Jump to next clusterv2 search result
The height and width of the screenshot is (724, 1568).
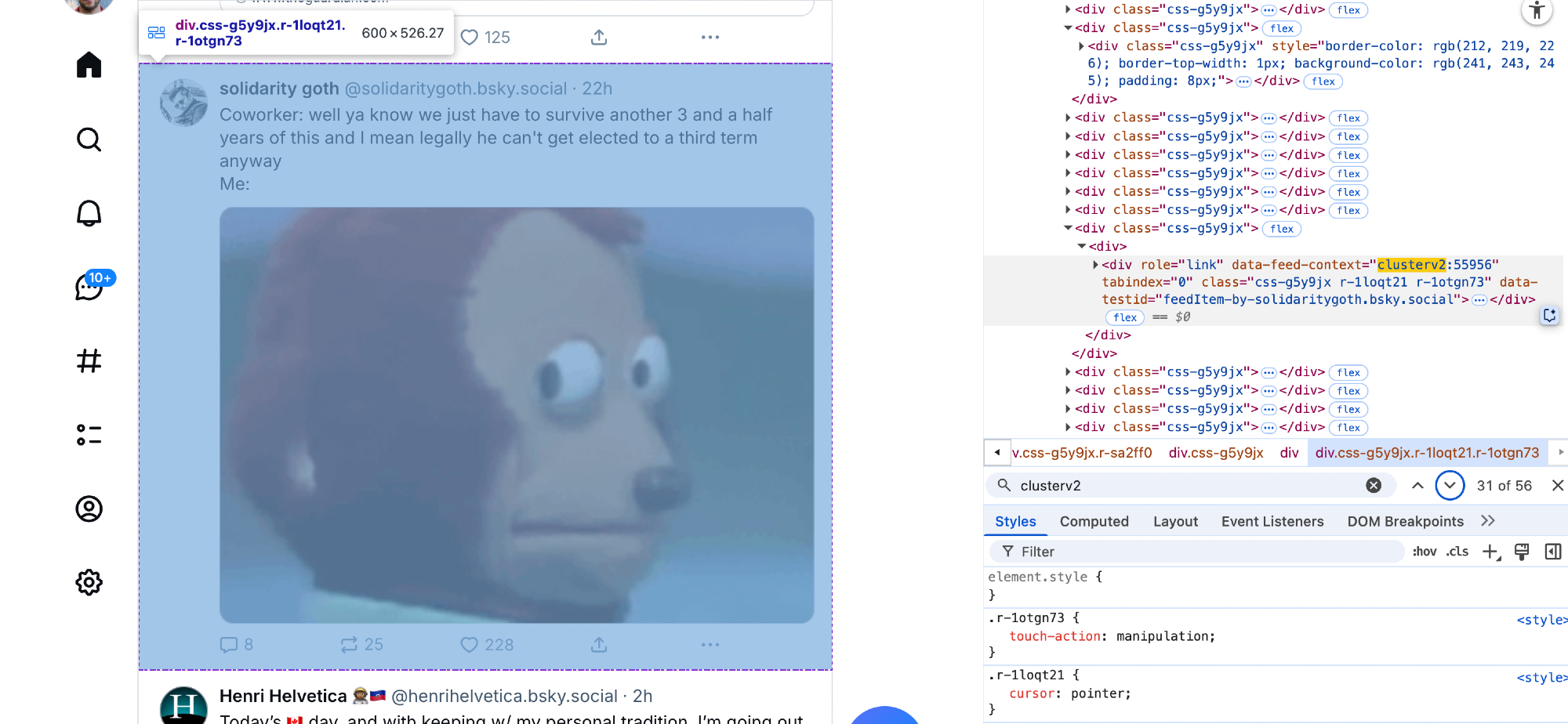1450,486
